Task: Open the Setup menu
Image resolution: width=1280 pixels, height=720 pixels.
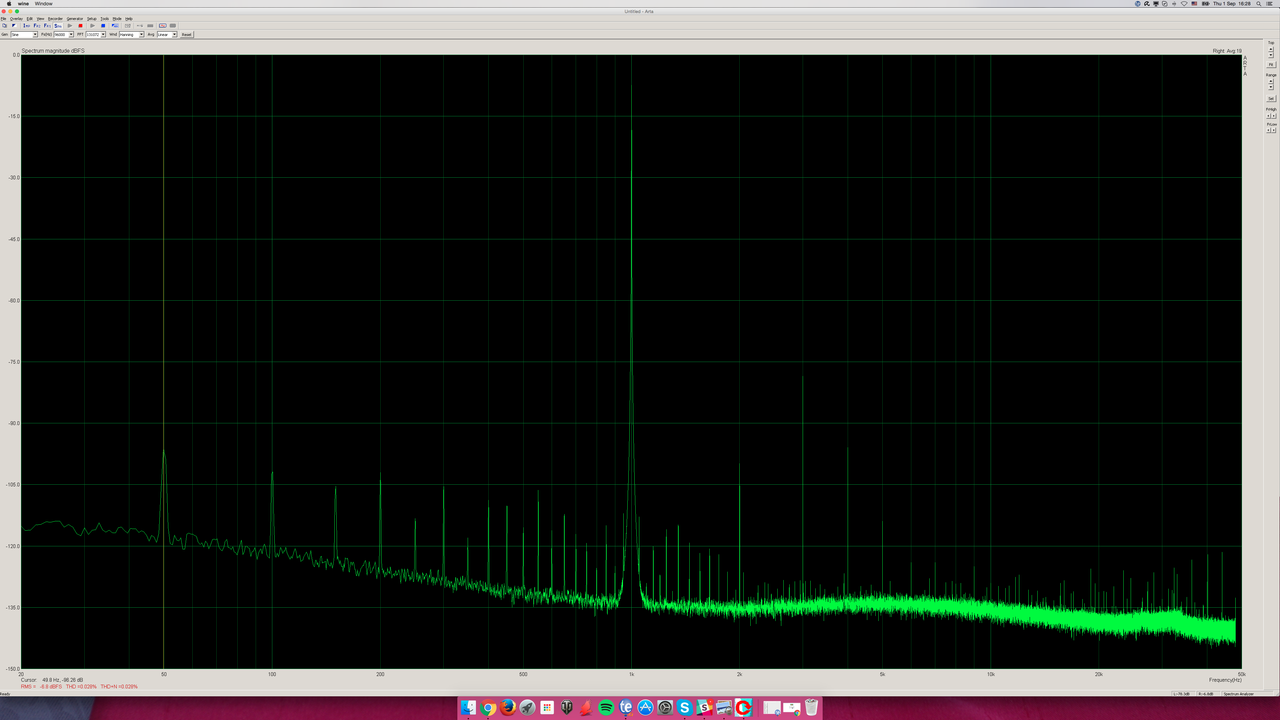Action: pos(91,19)
